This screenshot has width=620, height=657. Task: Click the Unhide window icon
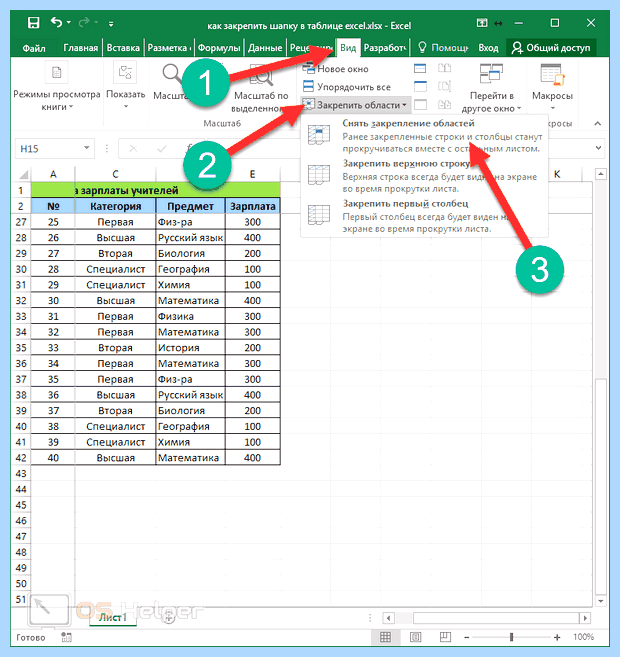coord(420,104)
